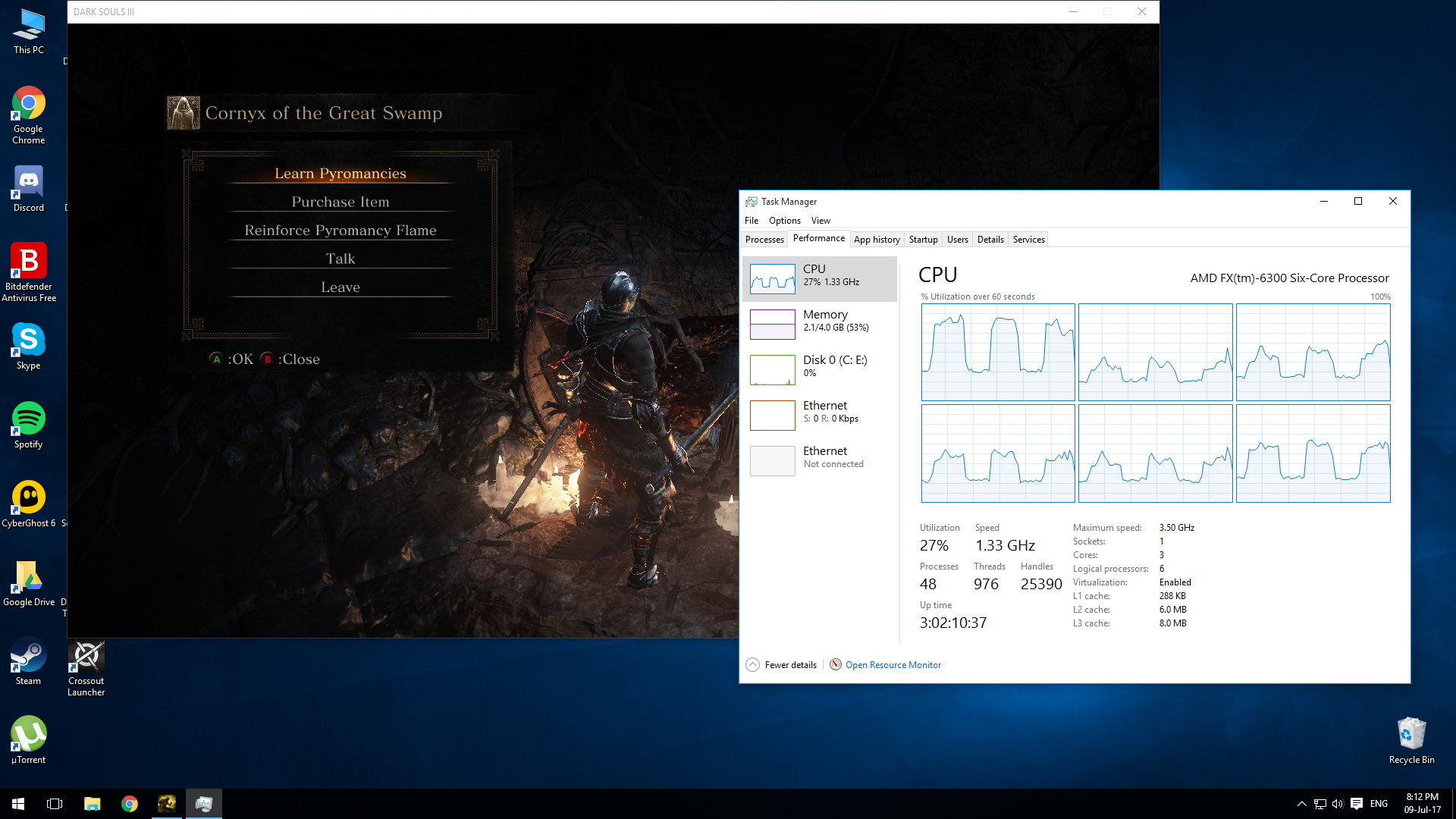Open File Explorer from the taskbar
Image resolution: width=1456 pixels, height=819 pixels.
point(92,804)
